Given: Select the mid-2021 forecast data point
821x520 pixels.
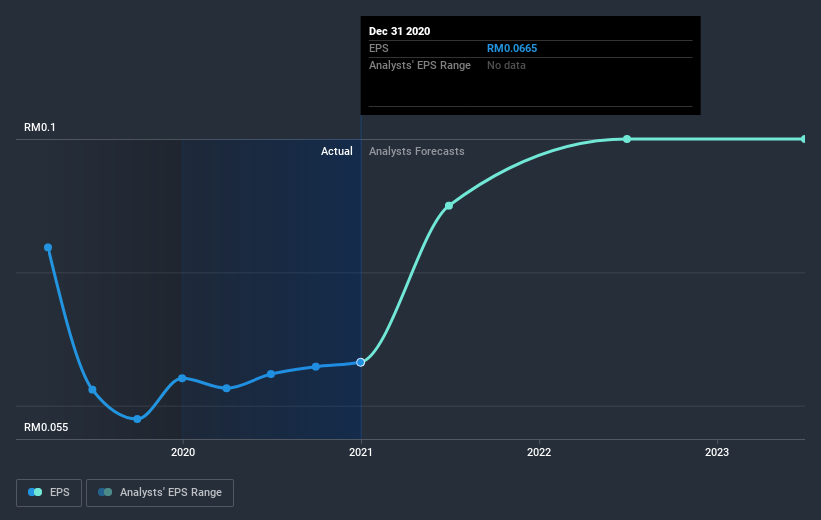Looking at the screenshot, I should coord(449,206).
